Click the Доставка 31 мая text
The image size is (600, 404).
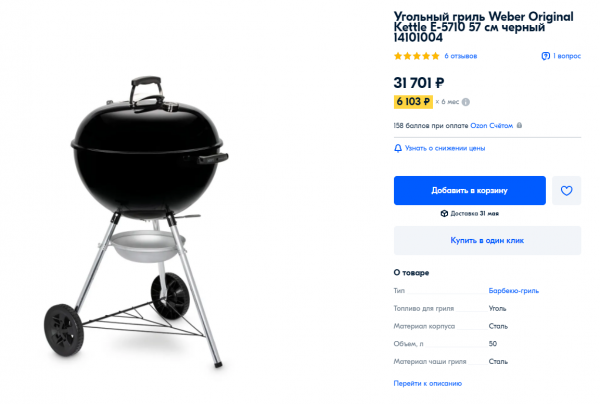coord(474,213)
